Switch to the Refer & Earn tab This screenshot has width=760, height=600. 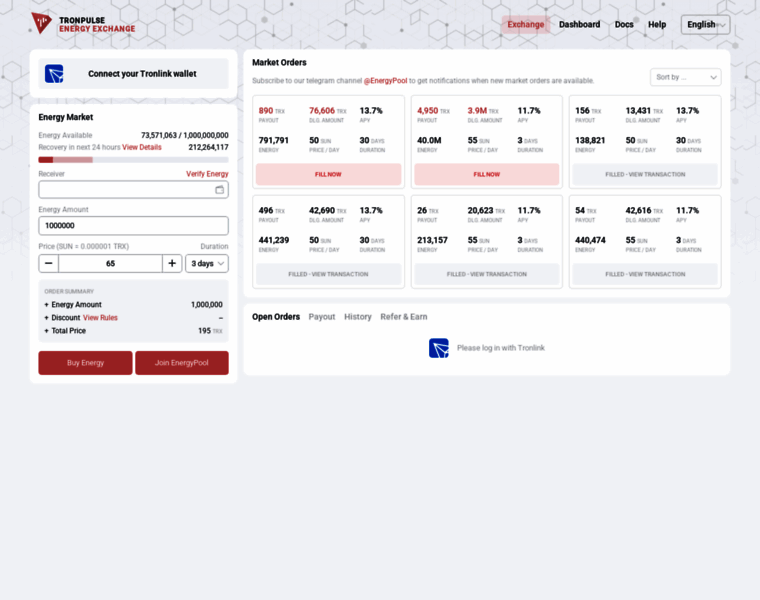[x=404, y=316]
